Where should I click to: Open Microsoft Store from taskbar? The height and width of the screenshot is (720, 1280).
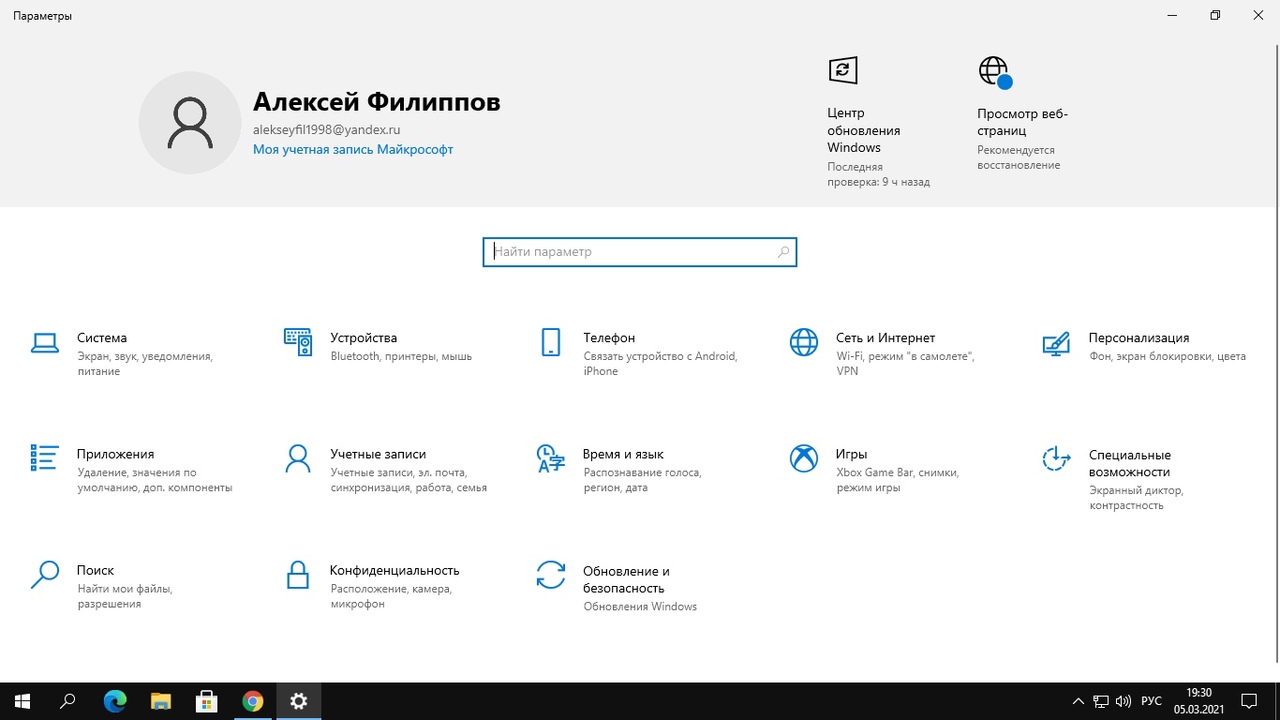tap(207, 701)
